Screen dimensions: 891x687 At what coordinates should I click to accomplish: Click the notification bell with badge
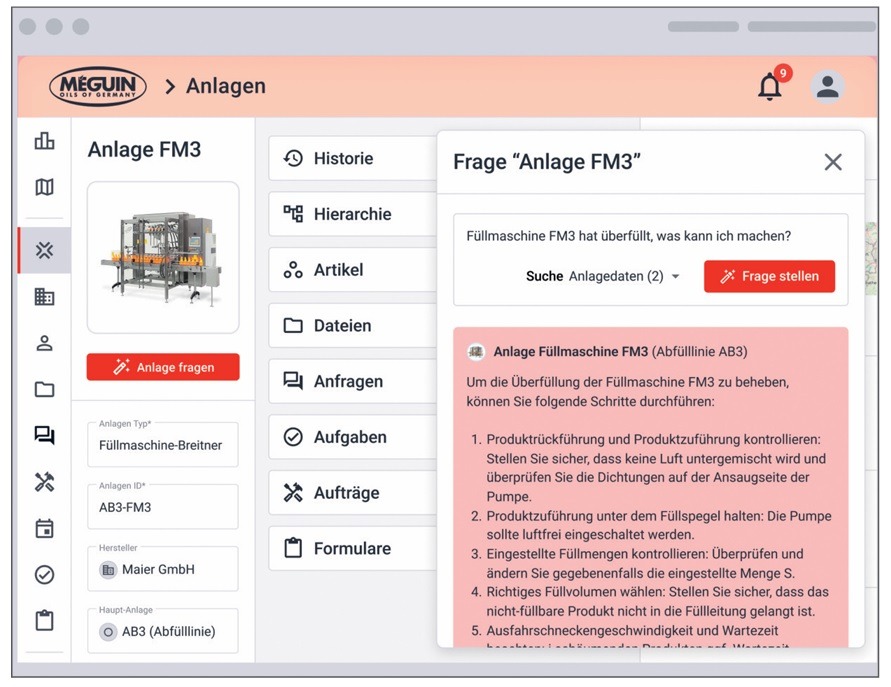coord(770,87)
